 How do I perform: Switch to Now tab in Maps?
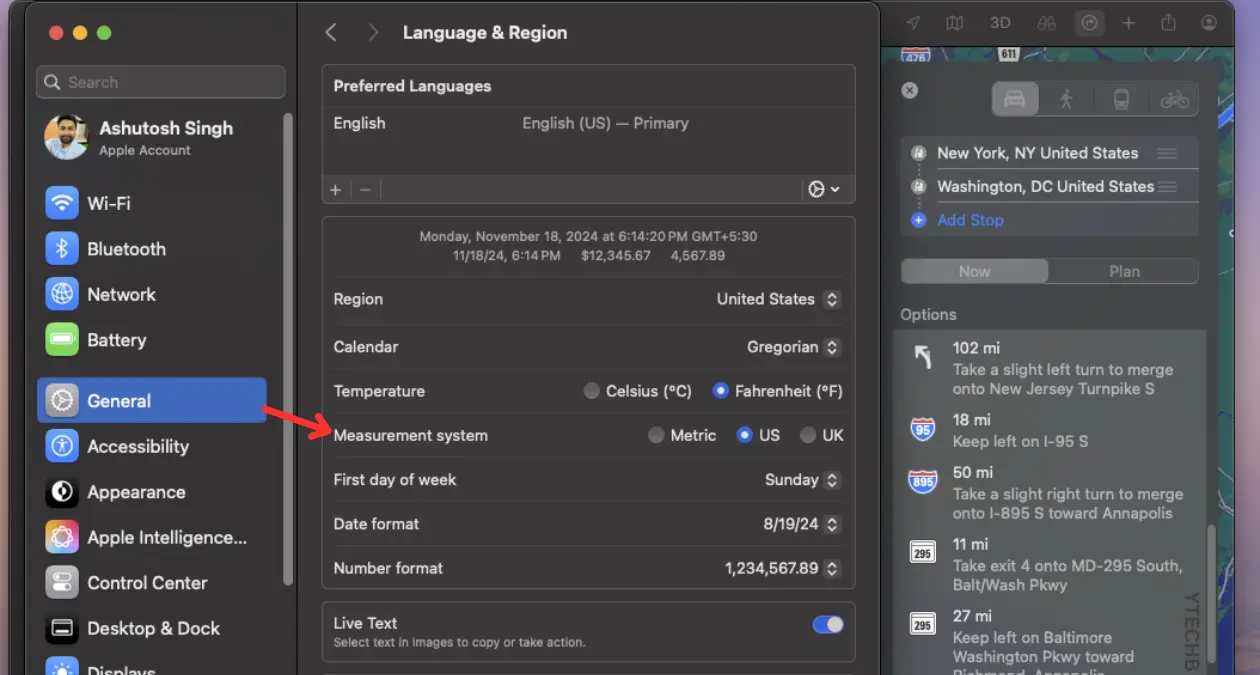point(975,271)
